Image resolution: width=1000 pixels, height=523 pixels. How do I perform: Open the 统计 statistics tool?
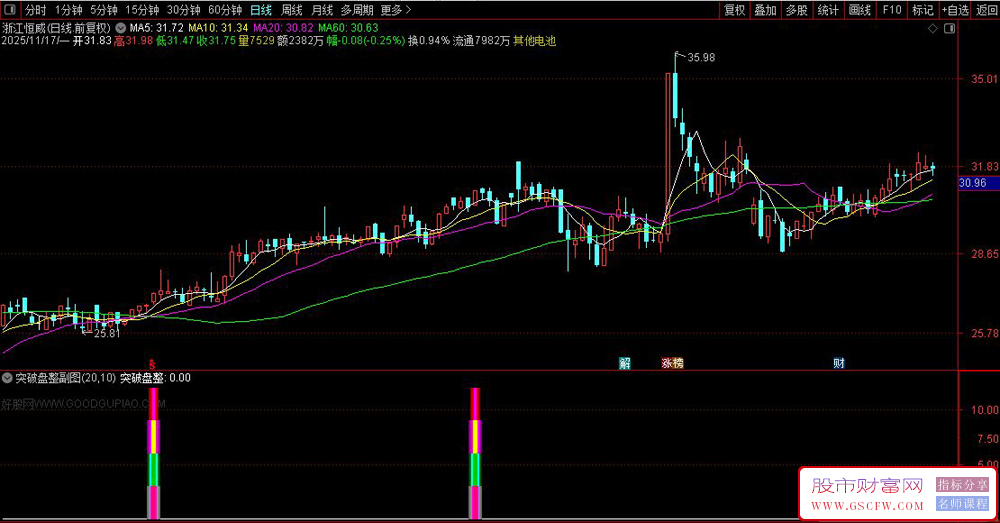(828, 10)
